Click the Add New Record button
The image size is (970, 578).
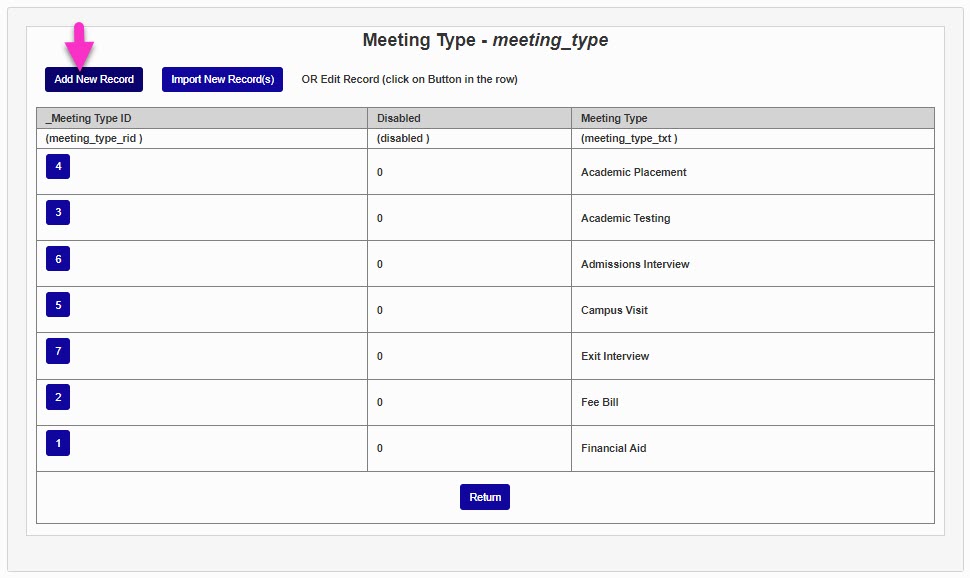(x=93, y=79)
